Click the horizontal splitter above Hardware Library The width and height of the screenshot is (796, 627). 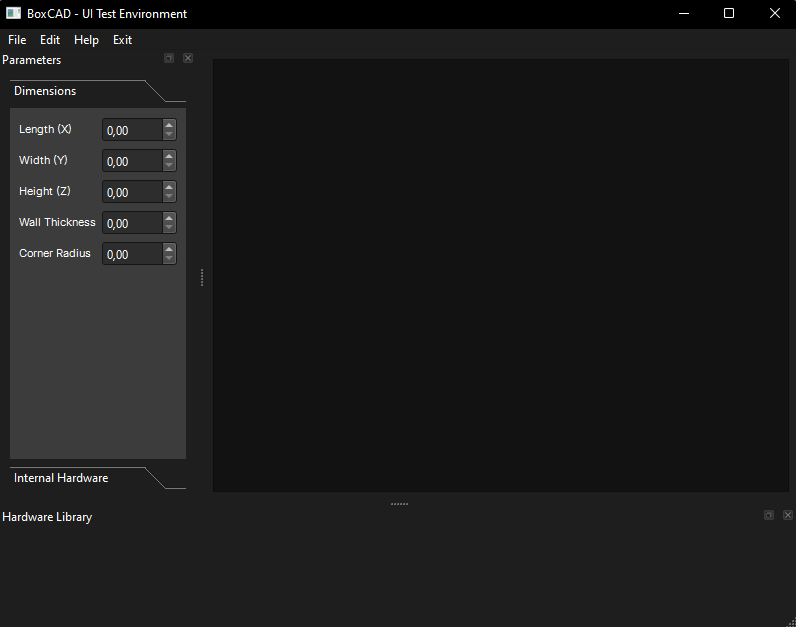(399, 504)
